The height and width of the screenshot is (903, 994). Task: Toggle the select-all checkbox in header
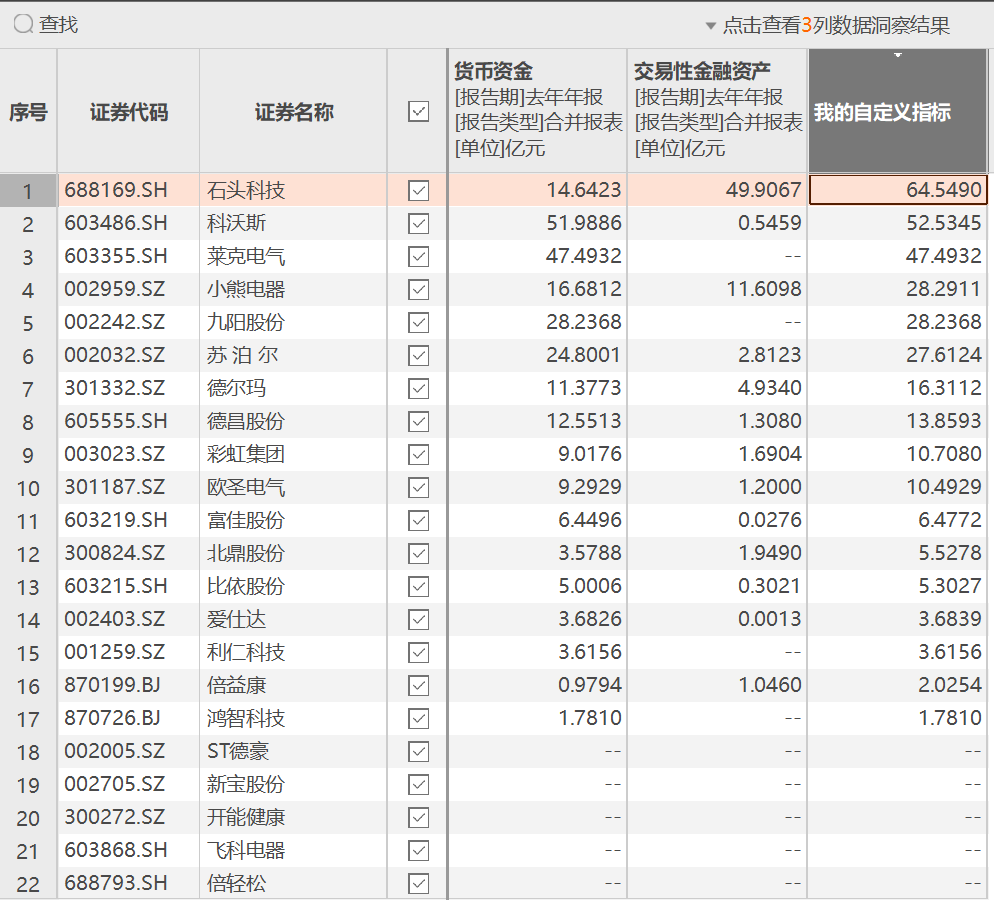point(418,112)
